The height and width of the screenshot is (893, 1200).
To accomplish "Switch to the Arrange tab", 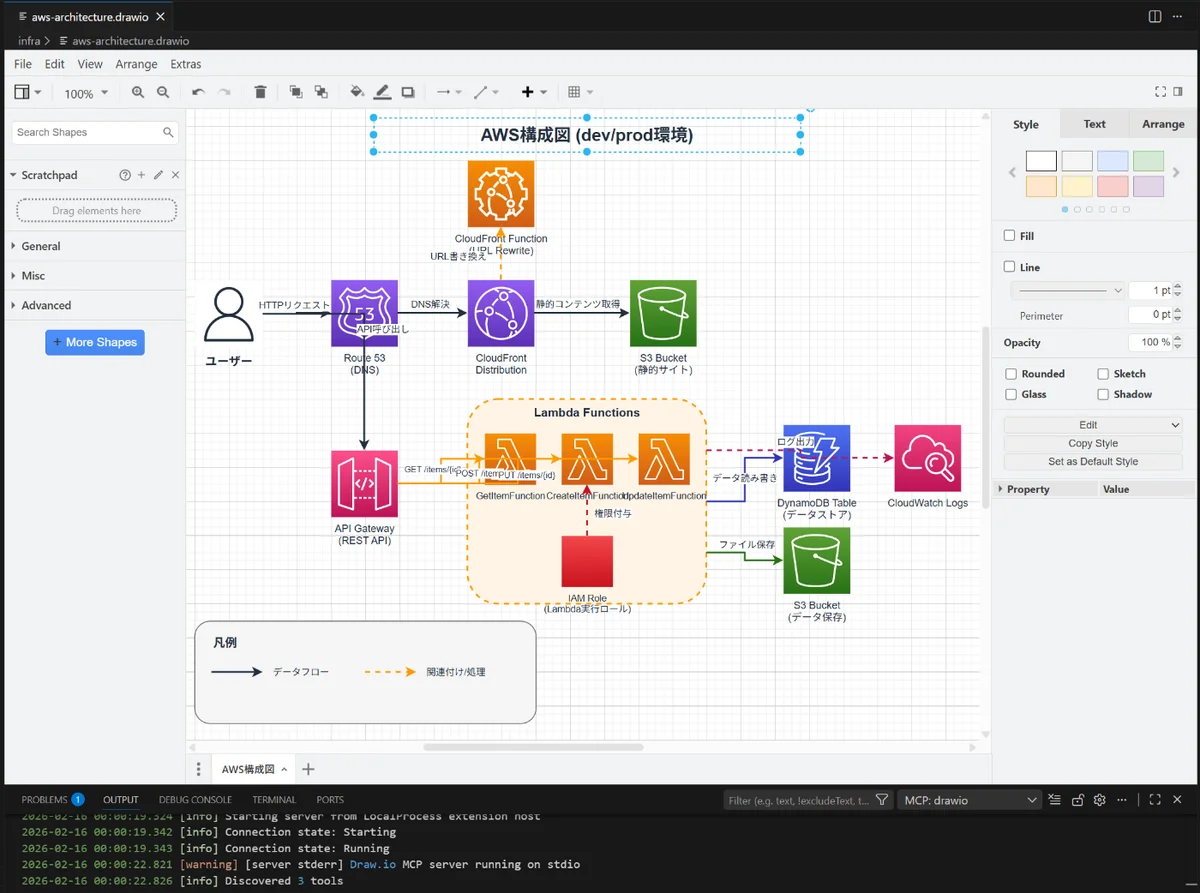I will pyautogui.click(x=1162, y=123).
